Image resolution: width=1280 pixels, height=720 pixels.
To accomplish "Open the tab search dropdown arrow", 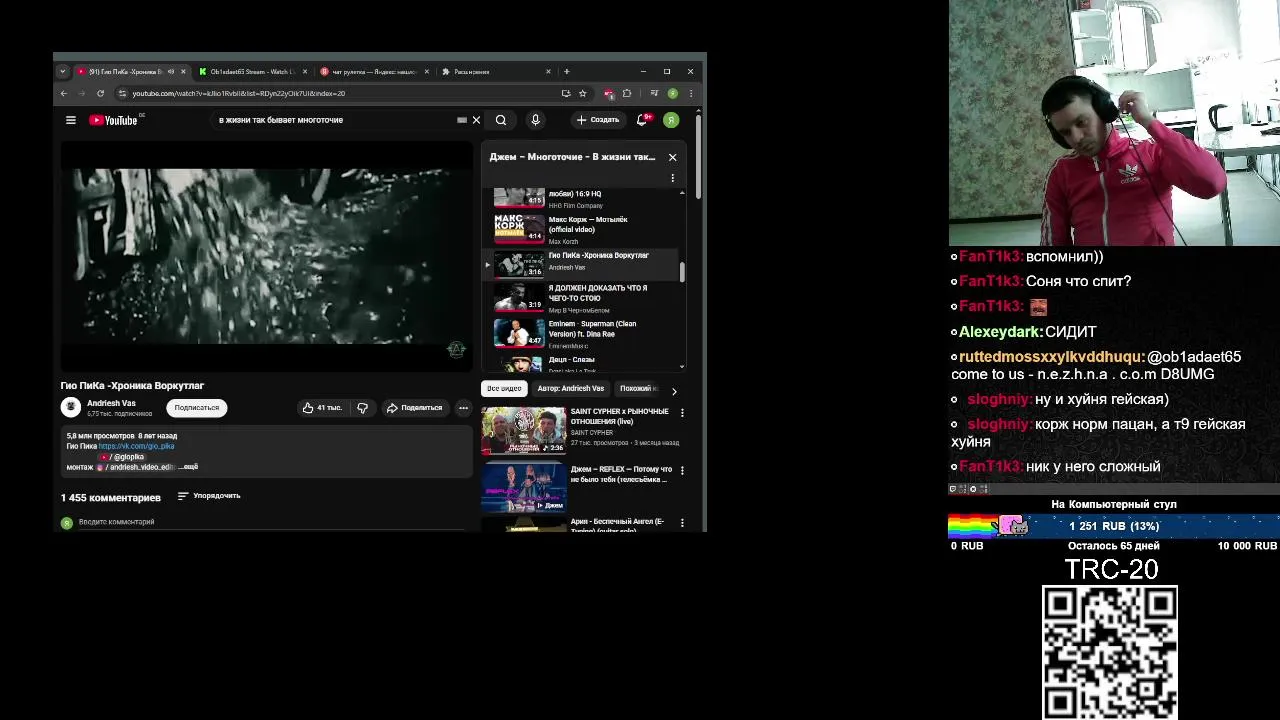I will point(62,72).
